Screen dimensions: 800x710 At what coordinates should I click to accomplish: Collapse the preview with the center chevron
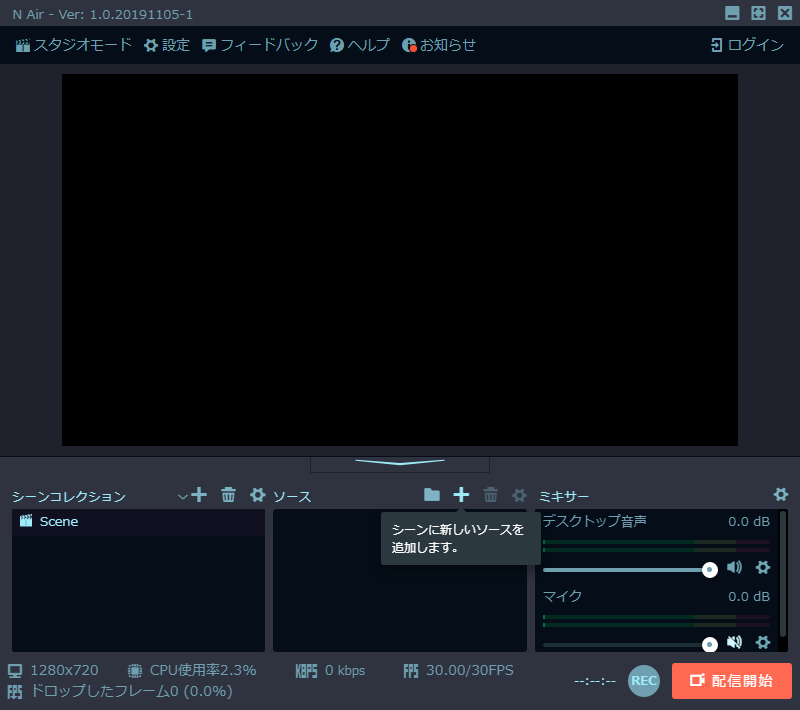tap(400, 460)
